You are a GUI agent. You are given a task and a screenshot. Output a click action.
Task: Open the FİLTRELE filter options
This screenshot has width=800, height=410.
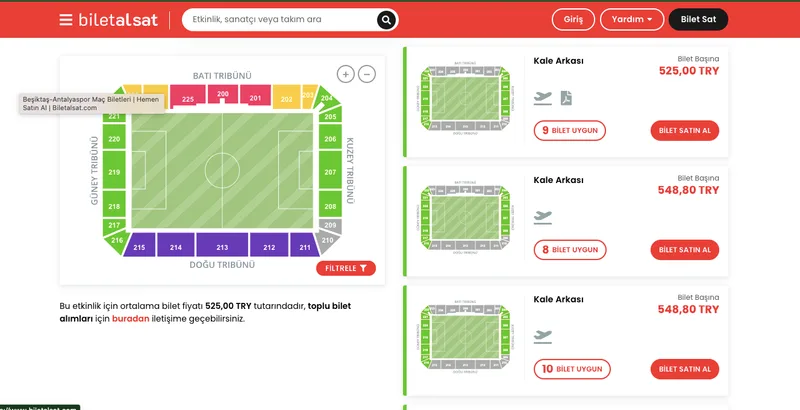point(346,268)
